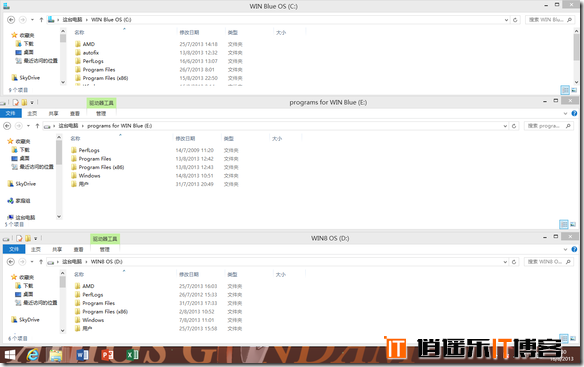Go up one level in the D: drive window
Screen dimensions: 584x367
click(x=41, y=262)
